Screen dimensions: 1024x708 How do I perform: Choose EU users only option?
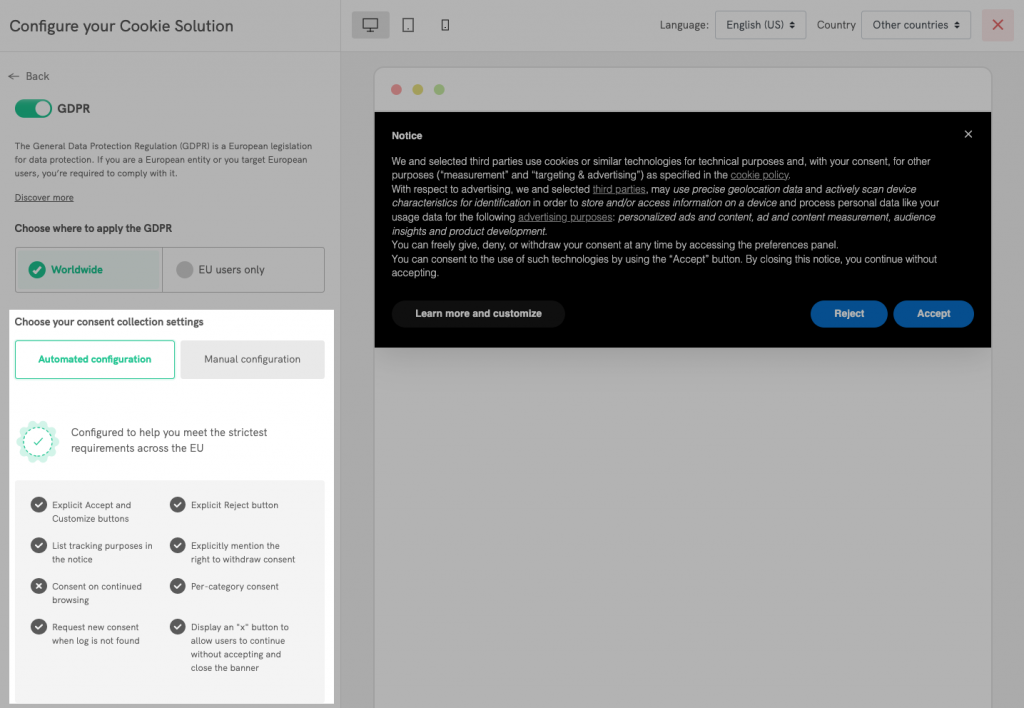(x=243, y=270)
